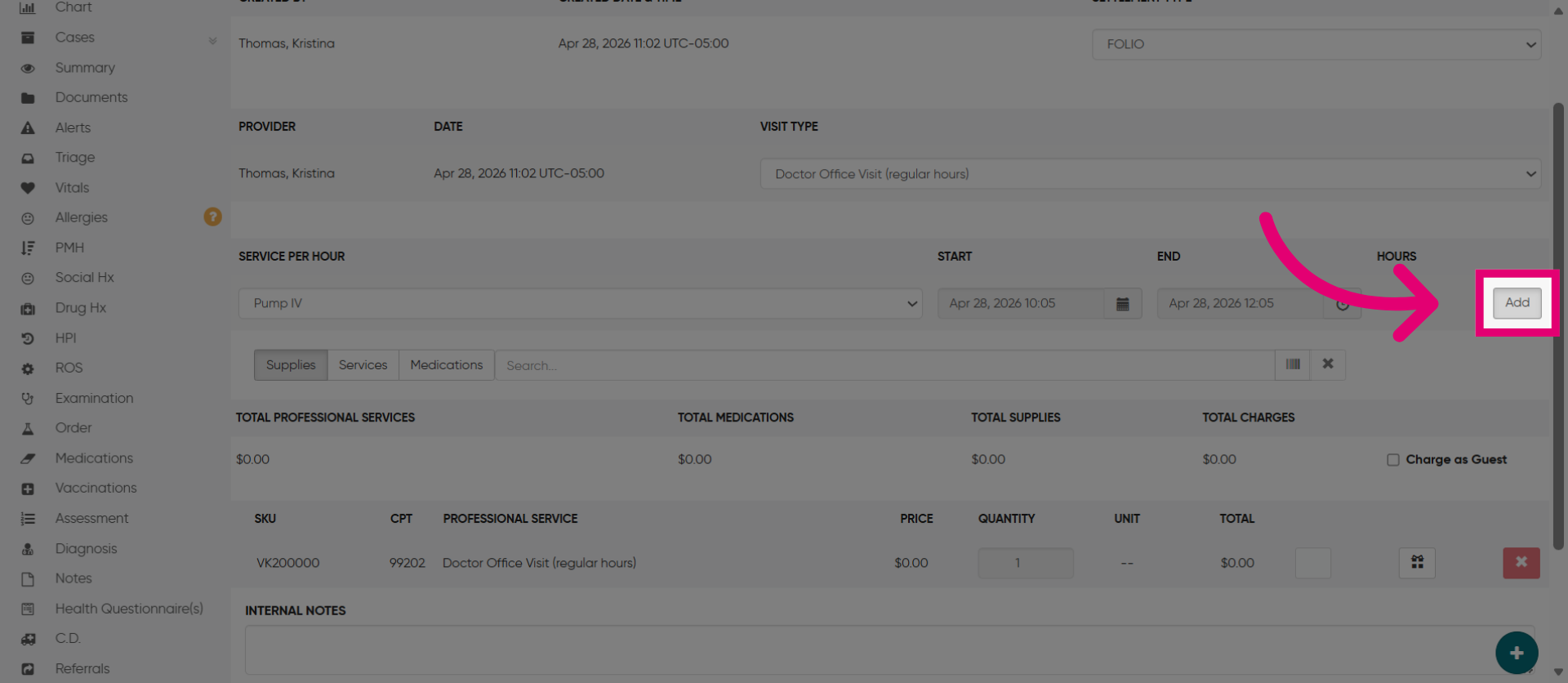Click the Triage tray icon
Viewport: 1568px width, 683px height.
(x=27, y=158)
